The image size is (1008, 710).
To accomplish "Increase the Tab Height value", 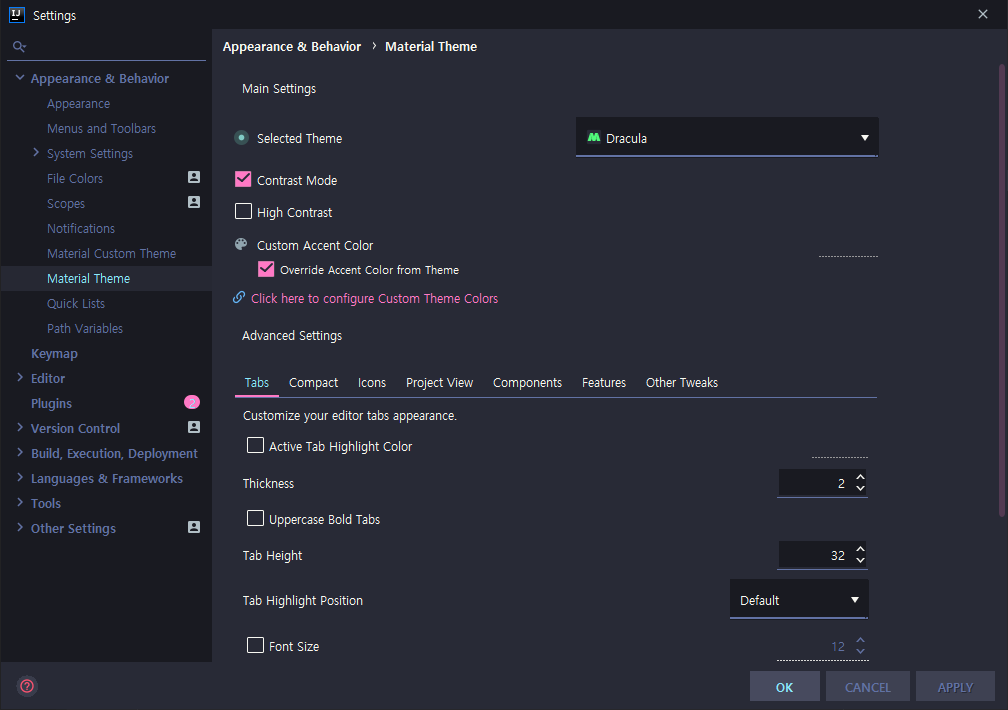I will point(860,550).
